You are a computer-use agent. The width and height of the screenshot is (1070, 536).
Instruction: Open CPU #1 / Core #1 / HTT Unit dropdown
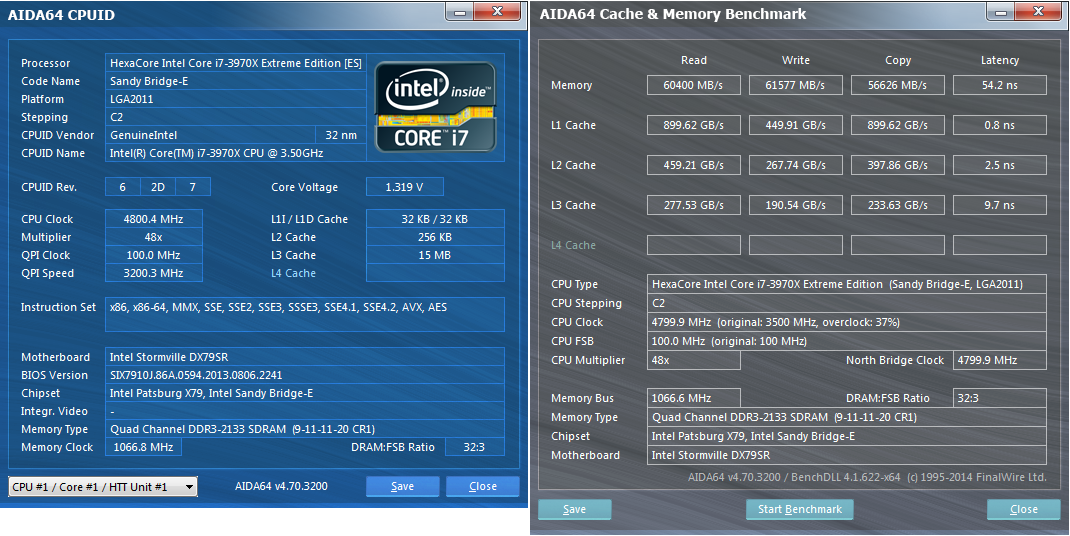coord(103,487)
